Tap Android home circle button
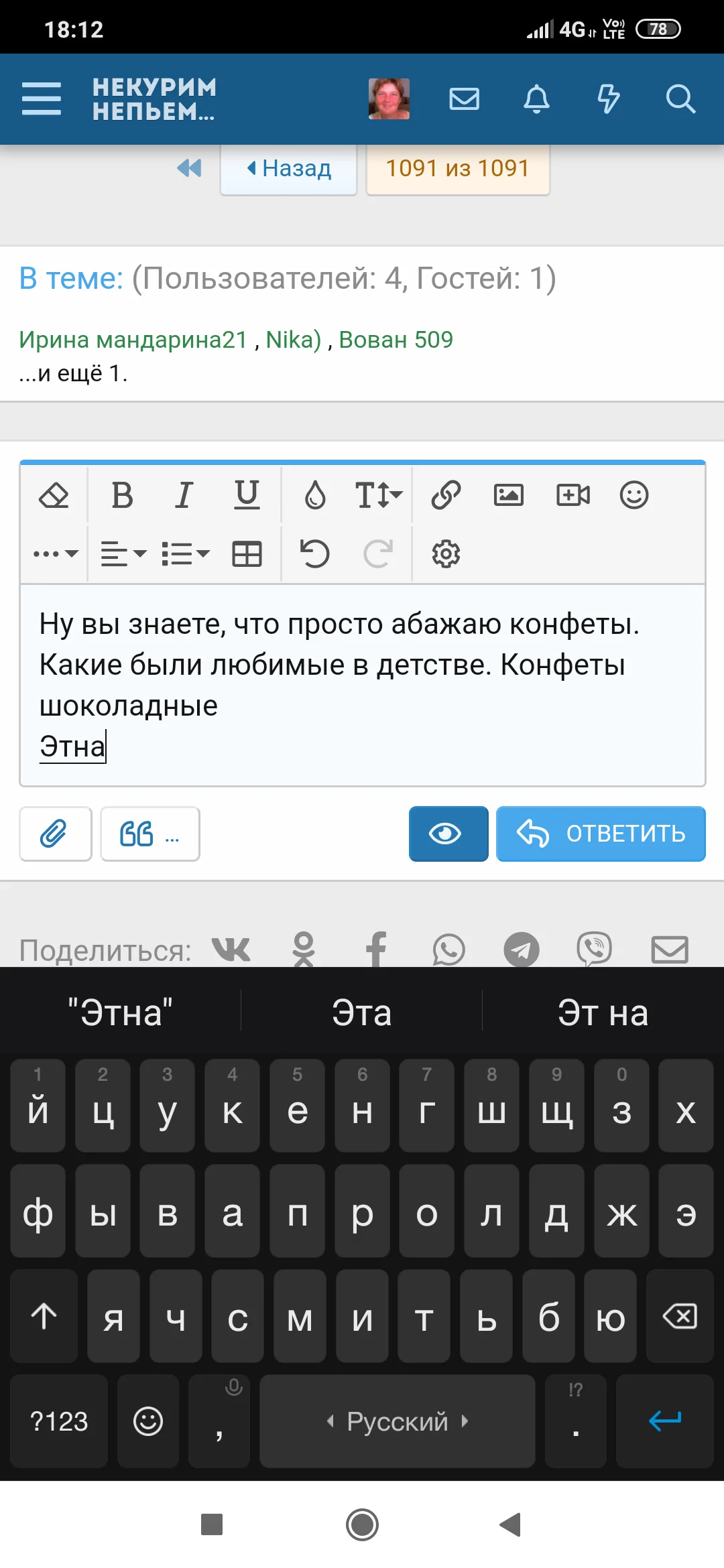This screenshot has height=1568, width=724. (362, 1524)
